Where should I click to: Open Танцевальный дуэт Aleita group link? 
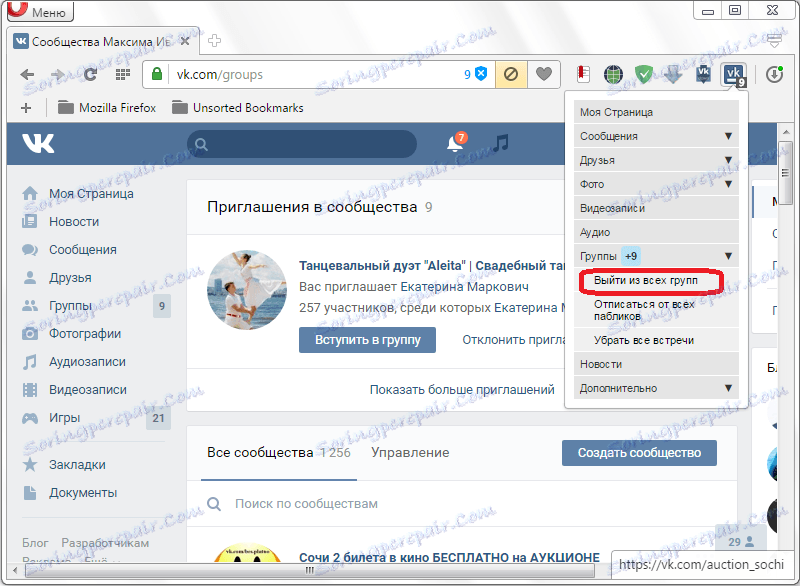coord(432,266)
